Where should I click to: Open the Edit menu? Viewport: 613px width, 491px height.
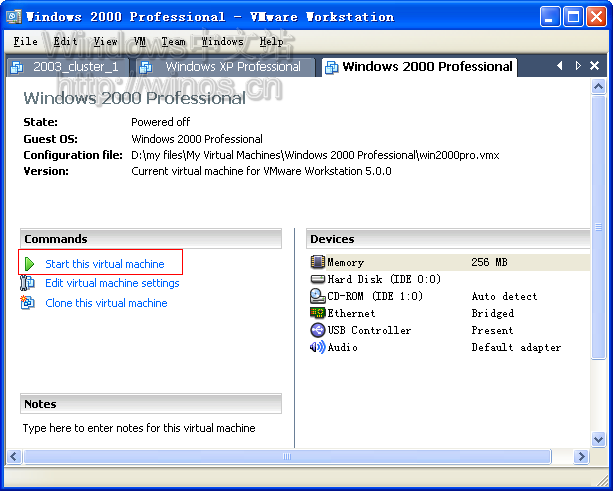(x=65, y=41)
